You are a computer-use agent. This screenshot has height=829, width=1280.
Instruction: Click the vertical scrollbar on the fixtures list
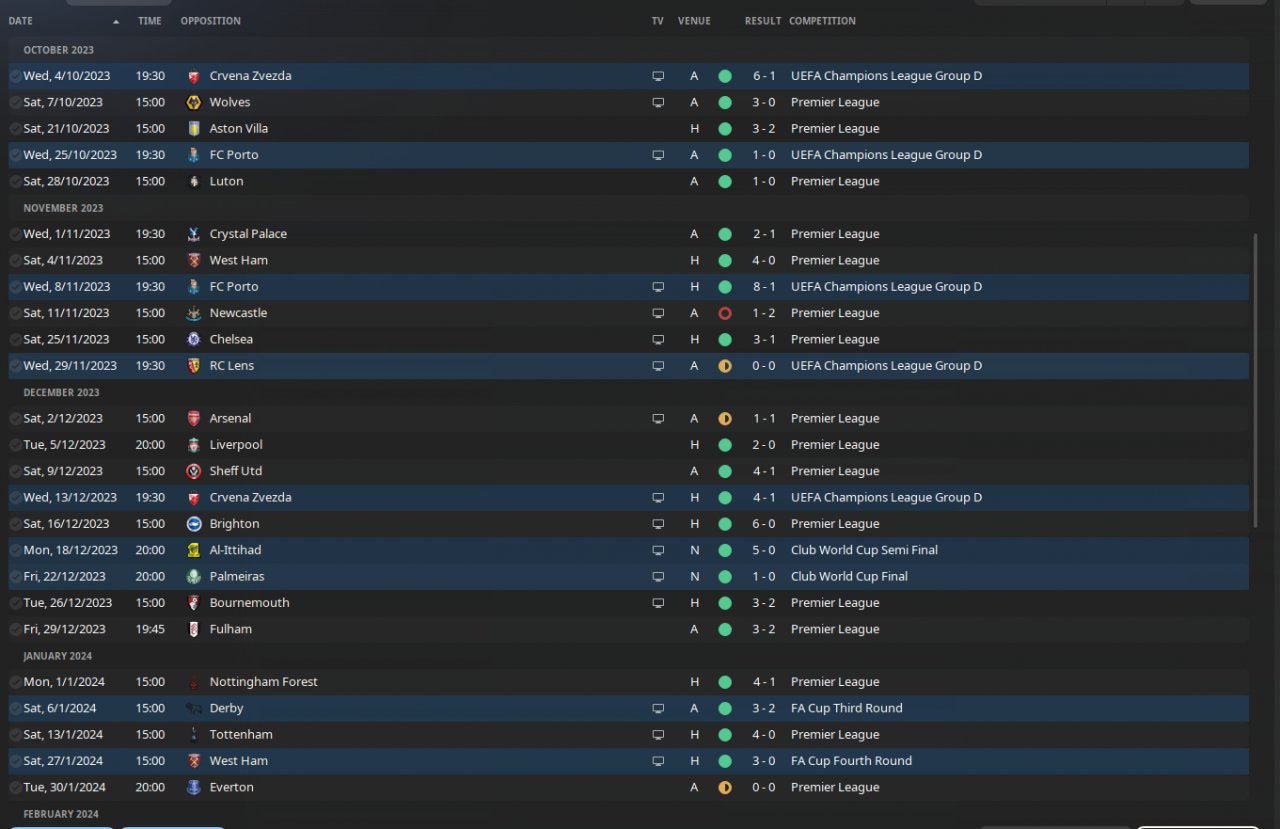click(x=1256, y=380)
